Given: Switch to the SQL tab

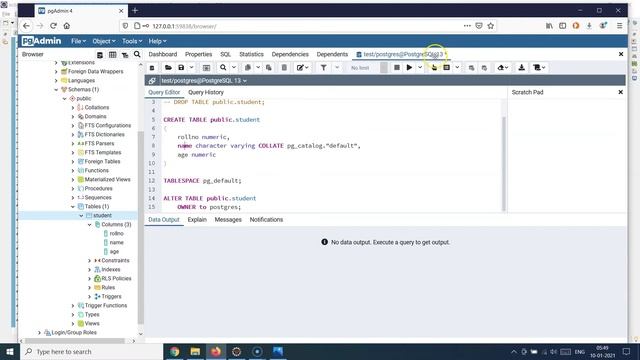Looking at the screenshot, I should point(225,54).
